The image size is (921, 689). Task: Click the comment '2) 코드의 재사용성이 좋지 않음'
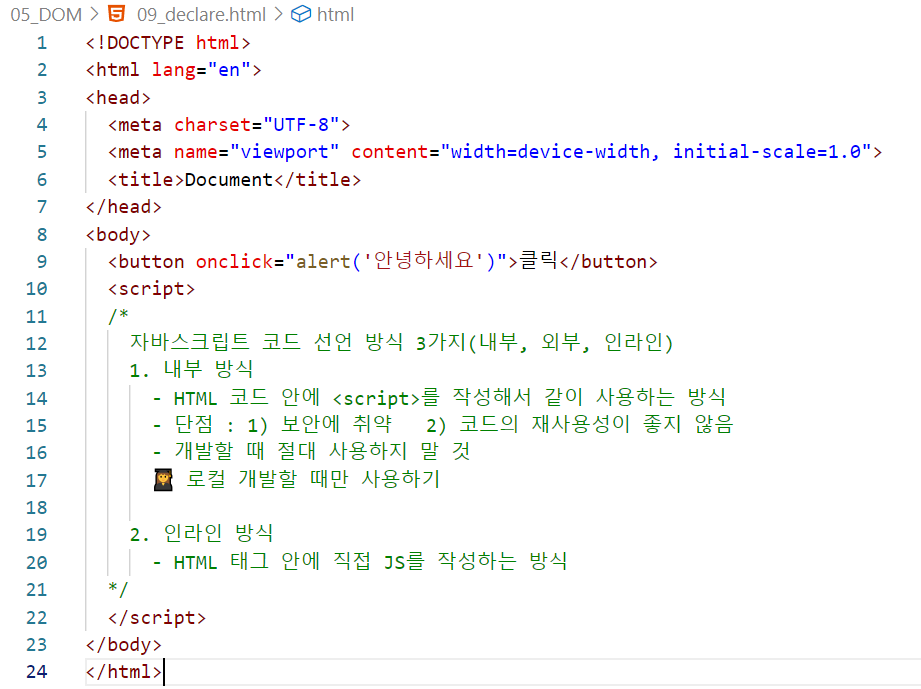pyautogui.click(x=580, y=424)
